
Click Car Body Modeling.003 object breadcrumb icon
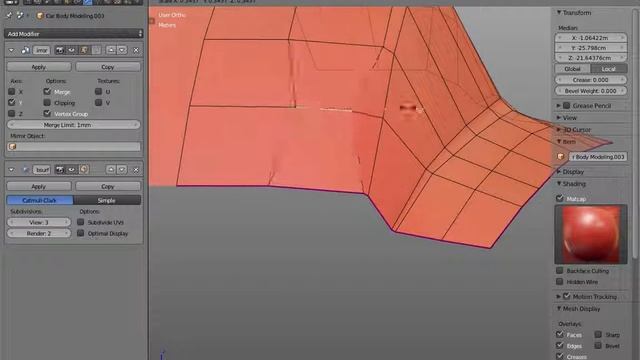(x=40, y=16)
